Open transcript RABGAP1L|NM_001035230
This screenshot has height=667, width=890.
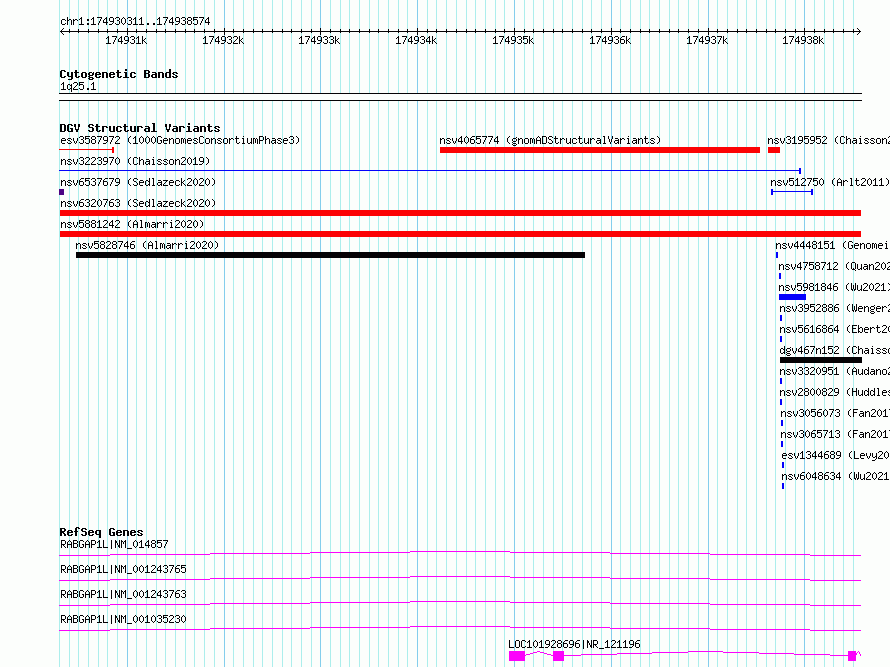(x=123, y=619)
